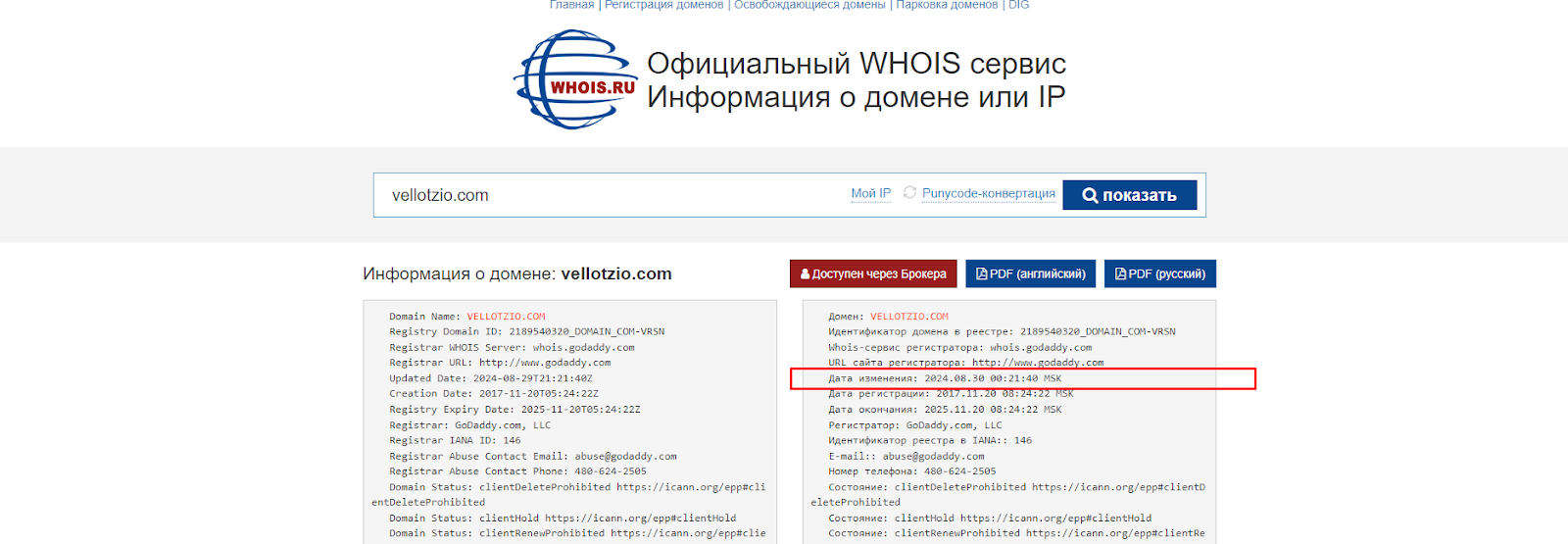Click the Punycode conversion refresh icon
1568x544 pixels.
click(x=909, y=193)
